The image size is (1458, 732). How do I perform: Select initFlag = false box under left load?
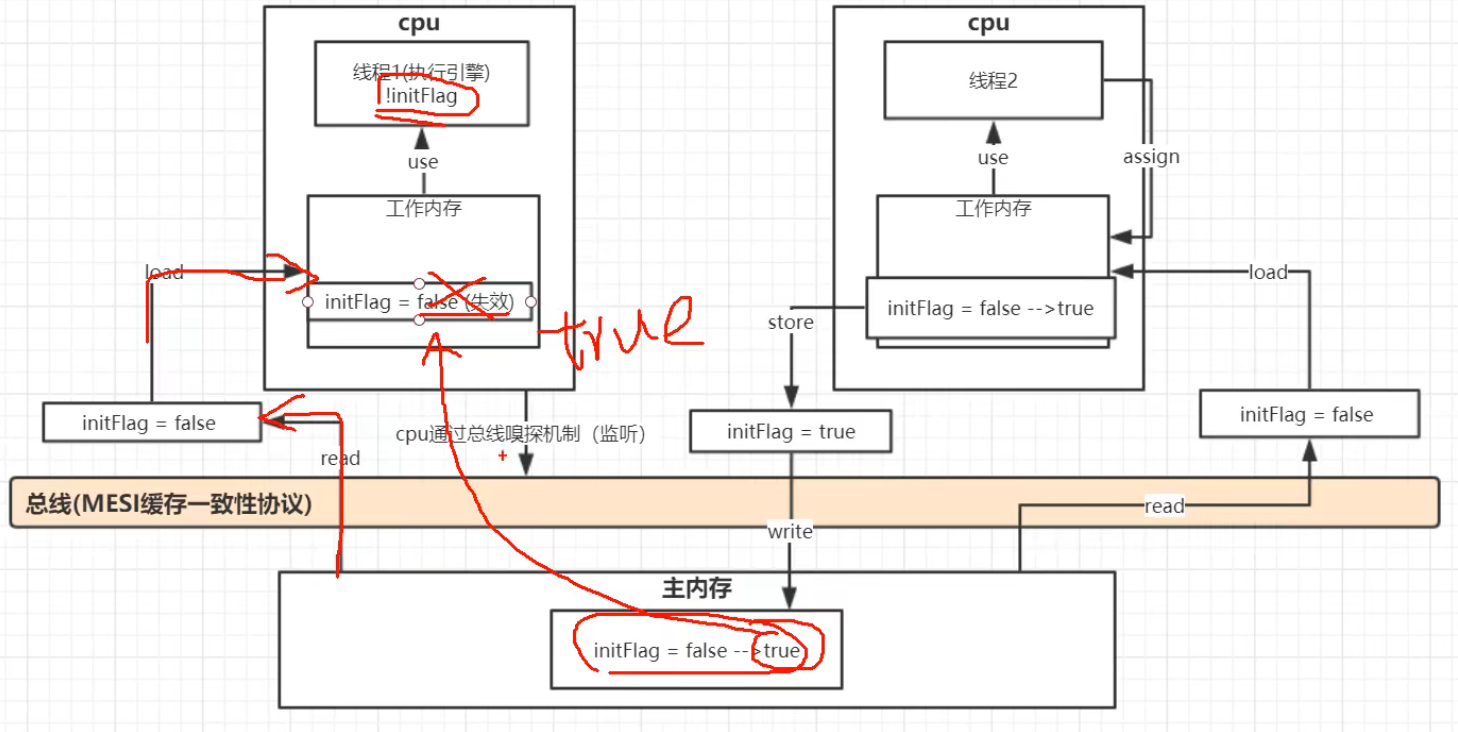coord(152,422)
